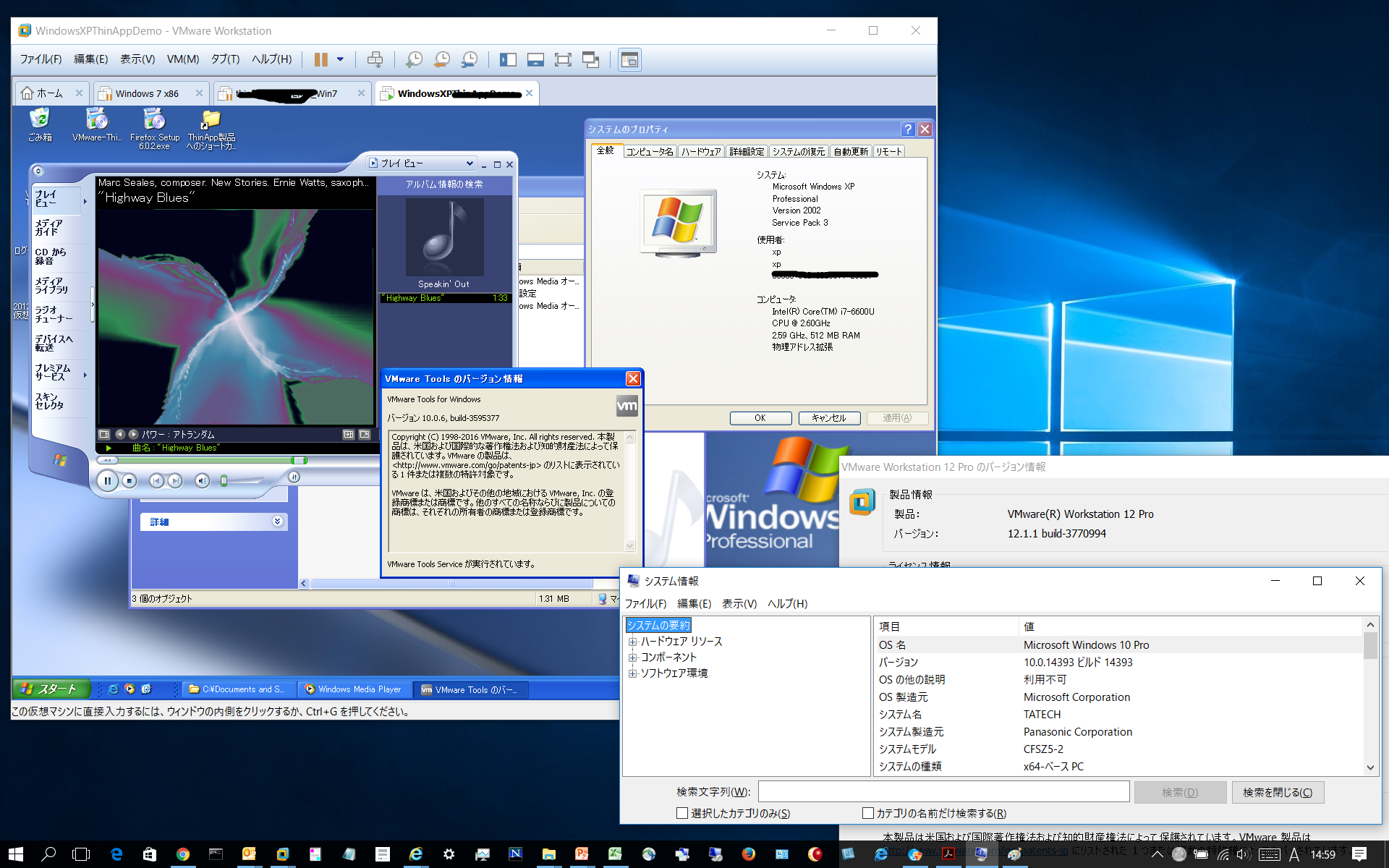
Task: Enable 選択したカテゴリのみ checkbox
Action: tap(682, 813)
